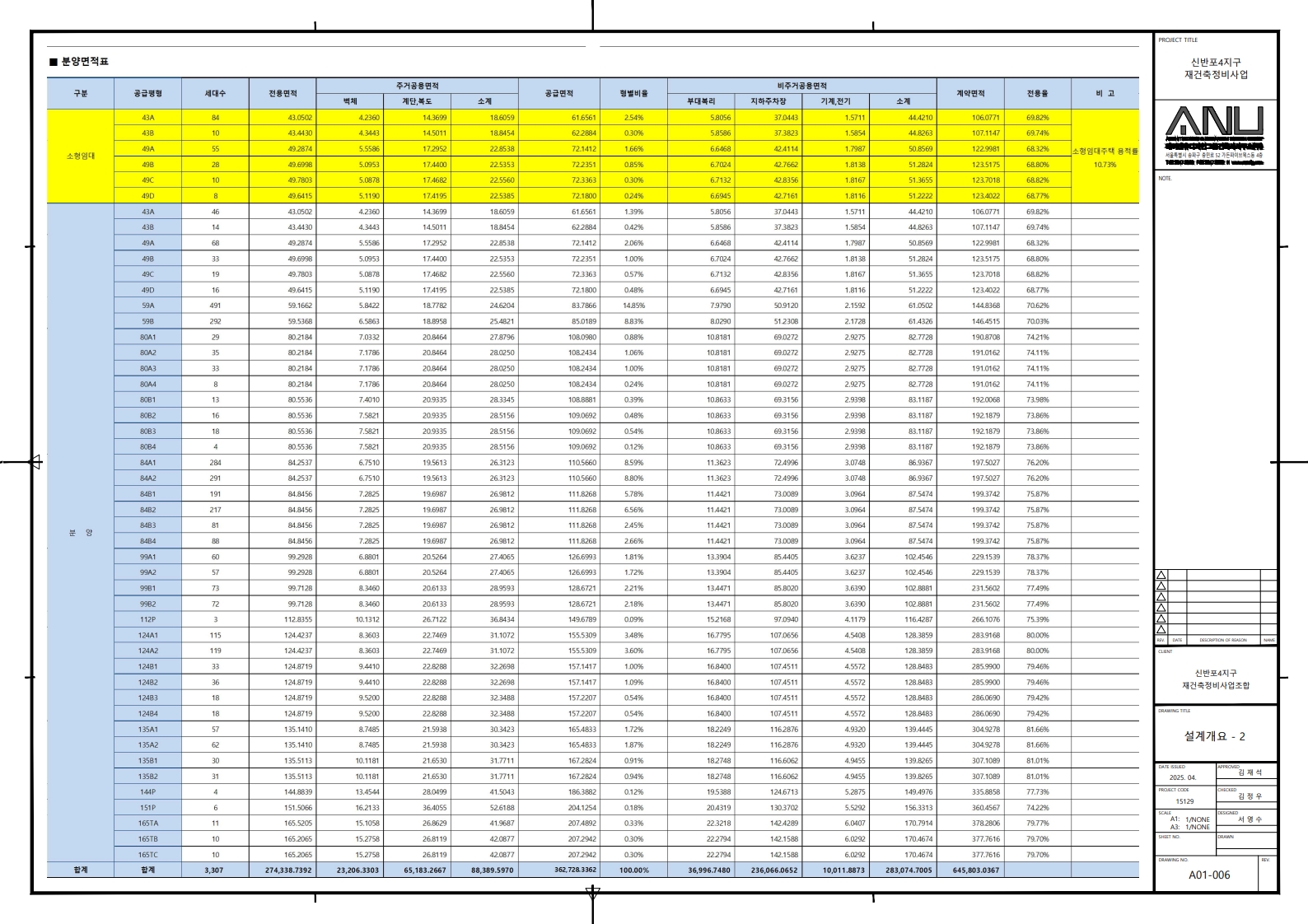The height and width of the screenshot is (924, 1308).
Task: Click the drawing number A01-006
Action: pyautogui.click(x=1208, y=875)
